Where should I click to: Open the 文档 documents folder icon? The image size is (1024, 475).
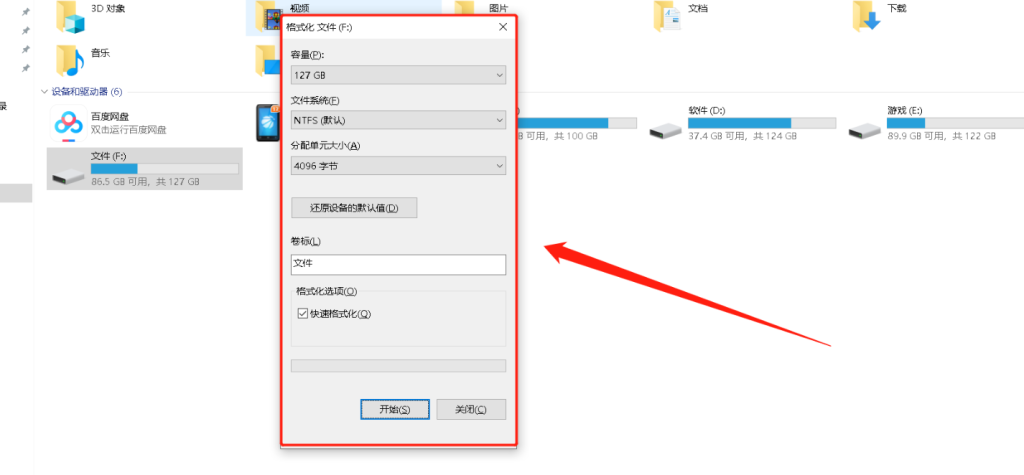tap(667, 17)
